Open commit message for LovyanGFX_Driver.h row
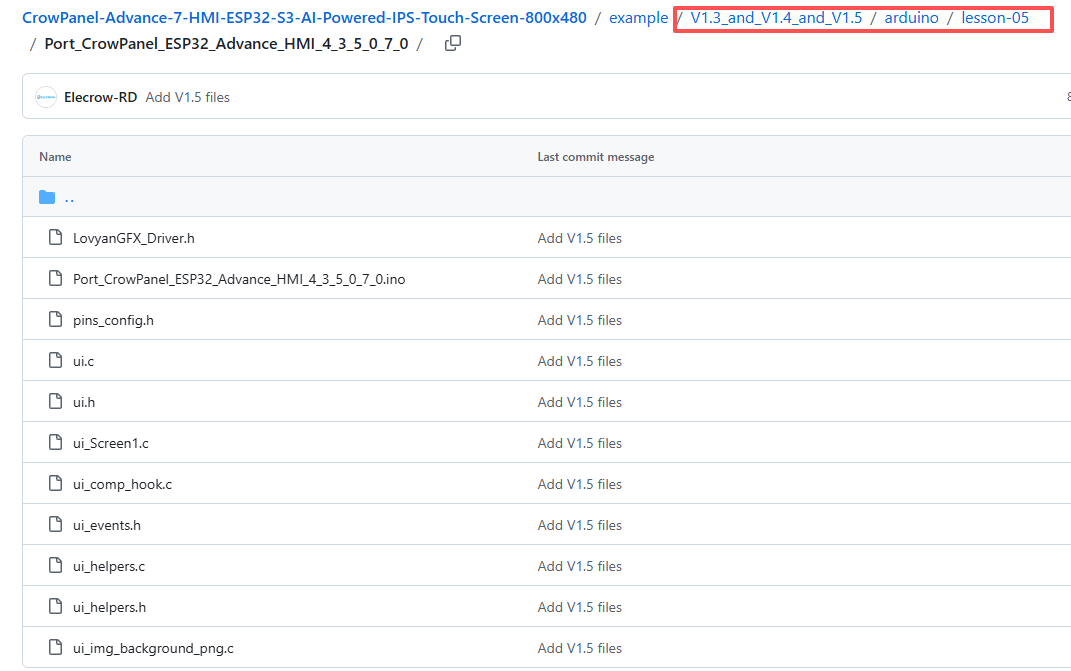The height and width of the screenshot is (671, 1071). [579, 238]
